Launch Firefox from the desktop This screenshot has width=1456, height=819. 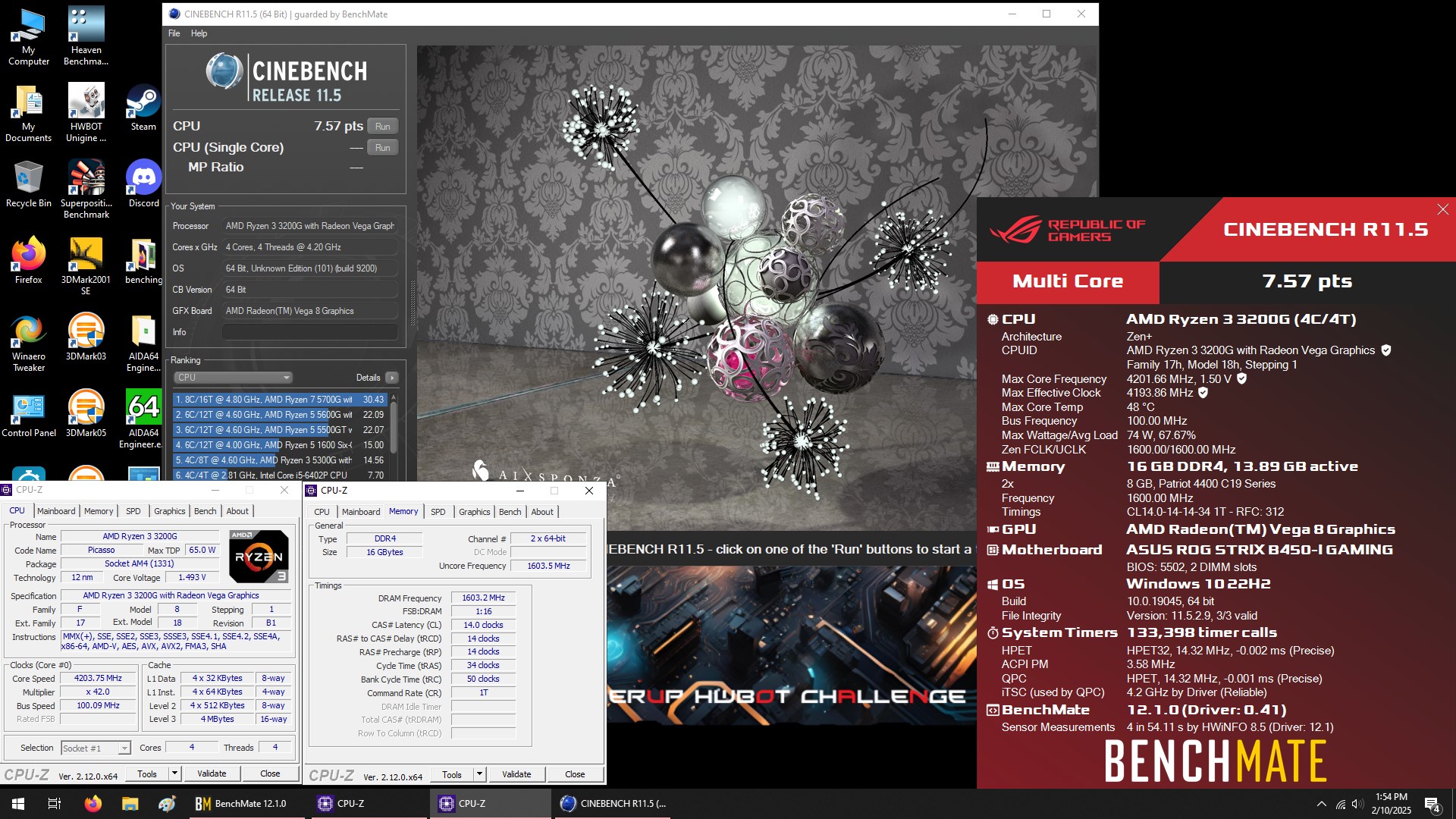[29, 261]
